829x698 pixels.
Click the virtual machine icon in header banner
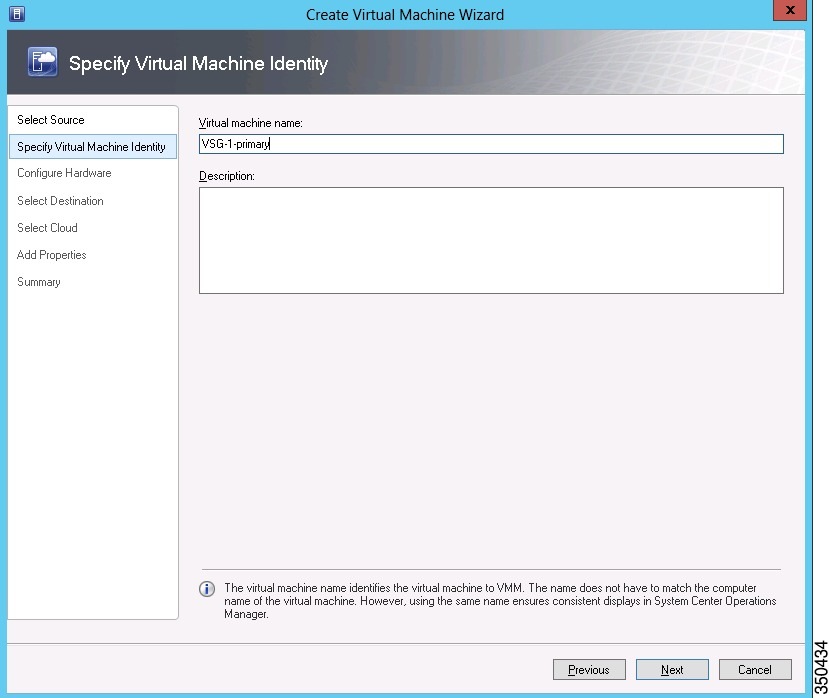[42, 63]
